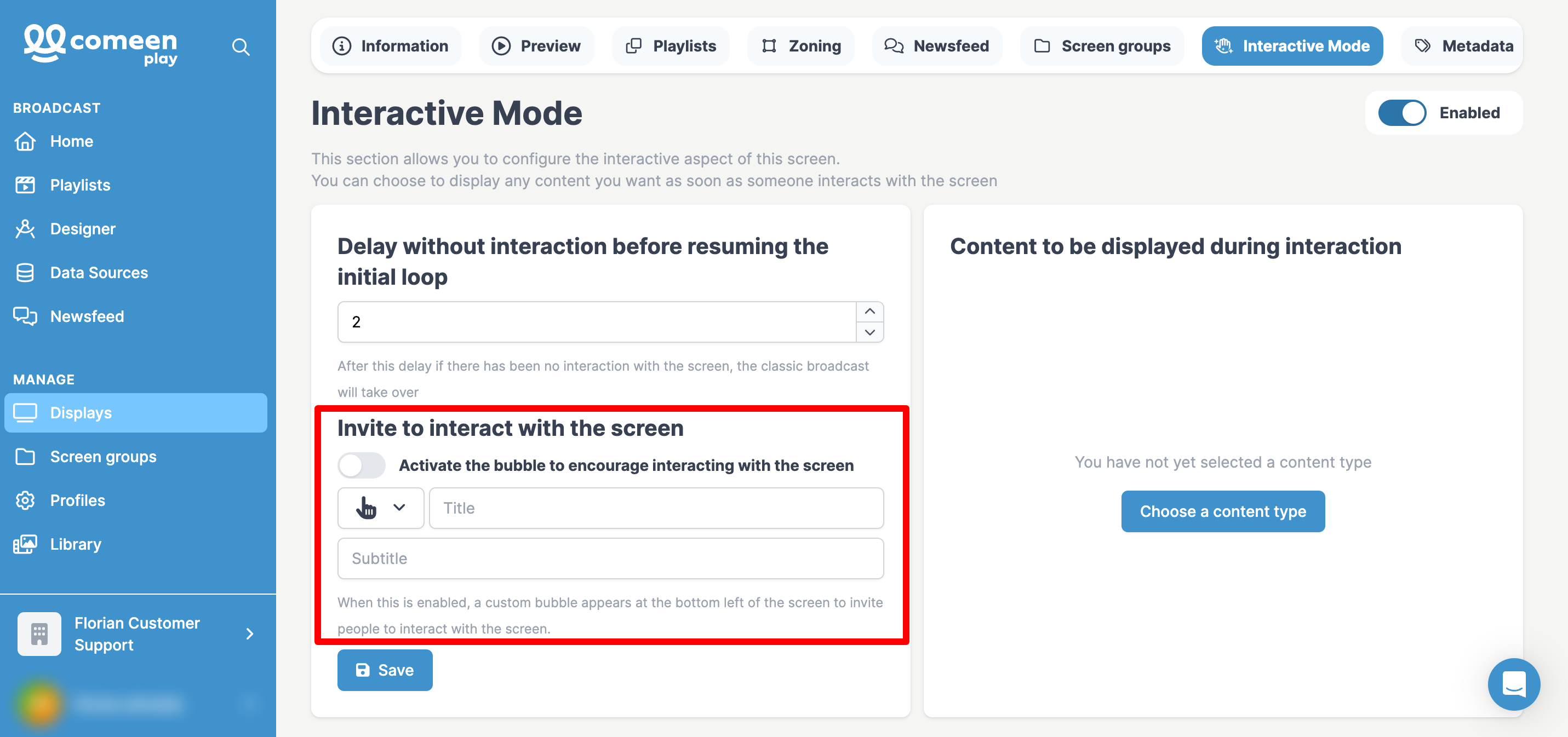Viewport: 1568px width, 737px height.
Task: Click the sidebar Screen groups folder icon
Action: point(25,457)
